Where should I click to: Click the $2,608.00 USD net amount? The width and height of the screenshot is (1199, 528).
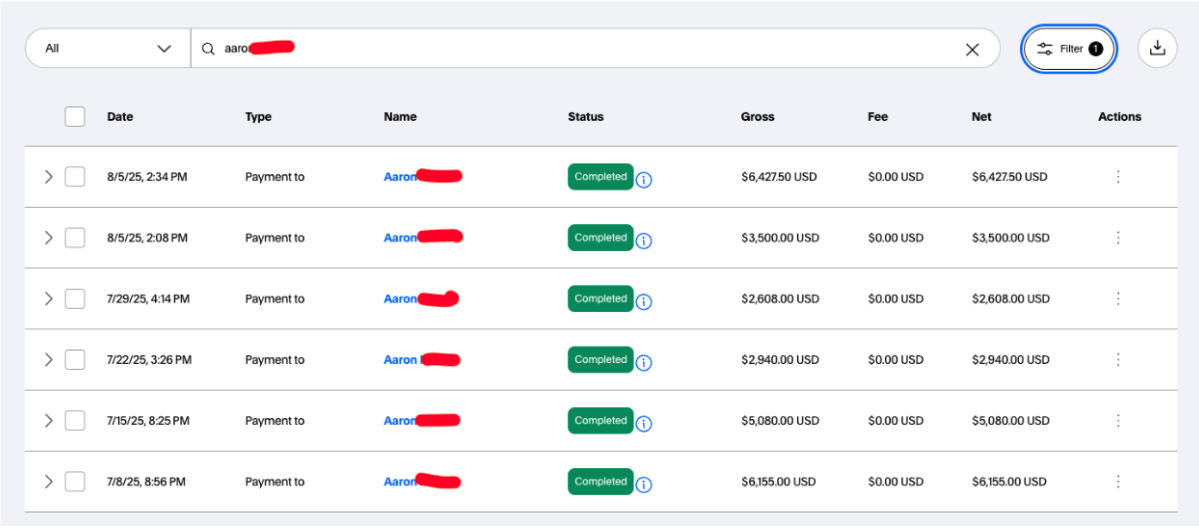point(1011,299)
